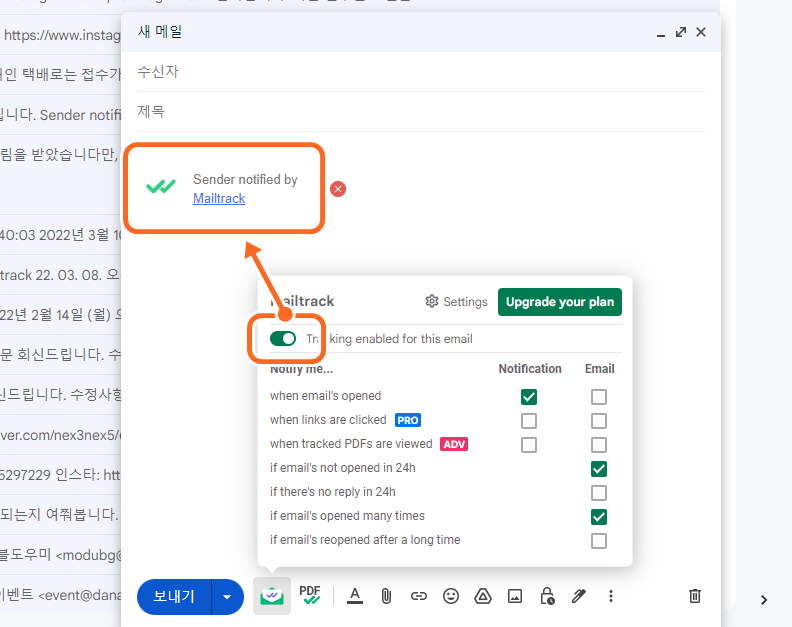The image size is (792, 627).
Task: Toggle tracking enabled for this email
Action: tap(283, 339)
